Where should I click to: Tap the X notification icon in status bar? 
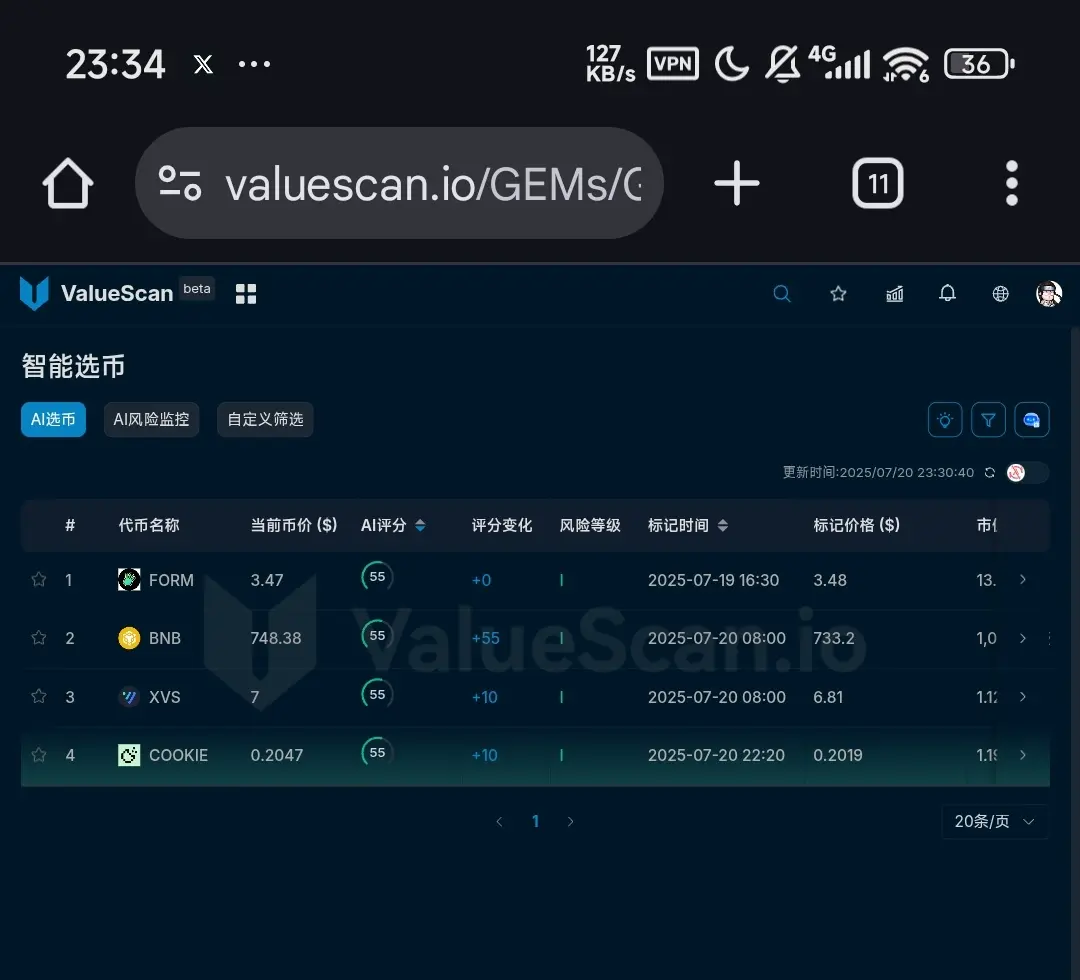[203, 64]
